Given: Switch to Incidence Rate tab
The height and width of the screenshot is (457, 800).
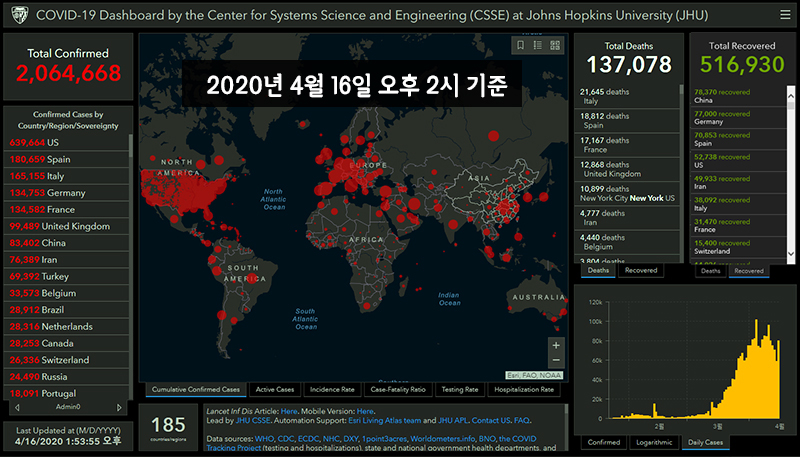Looking at the screenshot, I should click(x=332, y=390).
